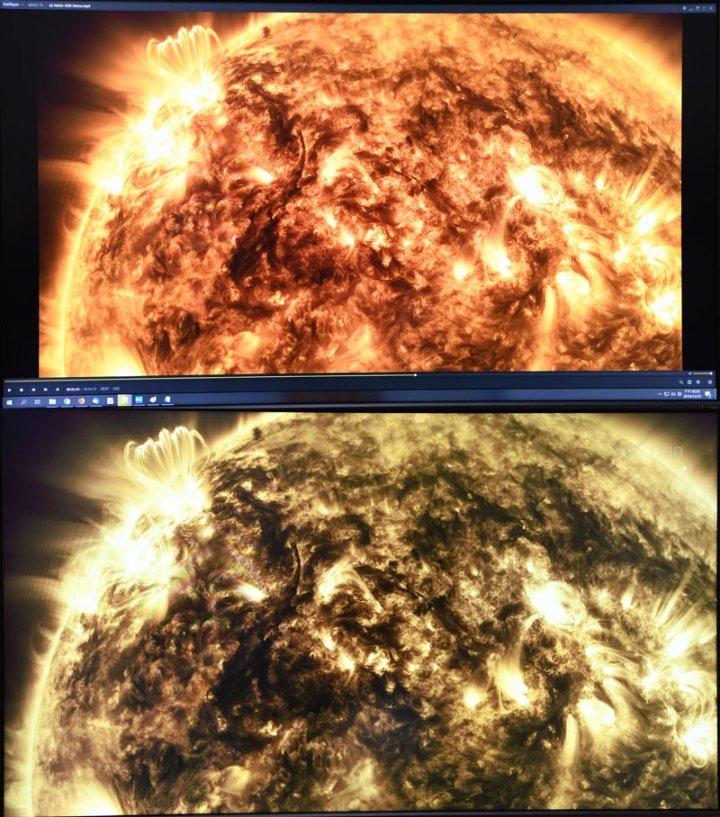This screenshot has height=817, width=720.
Task: Click the Play button in PotPlayer
Action: (9, 390)
